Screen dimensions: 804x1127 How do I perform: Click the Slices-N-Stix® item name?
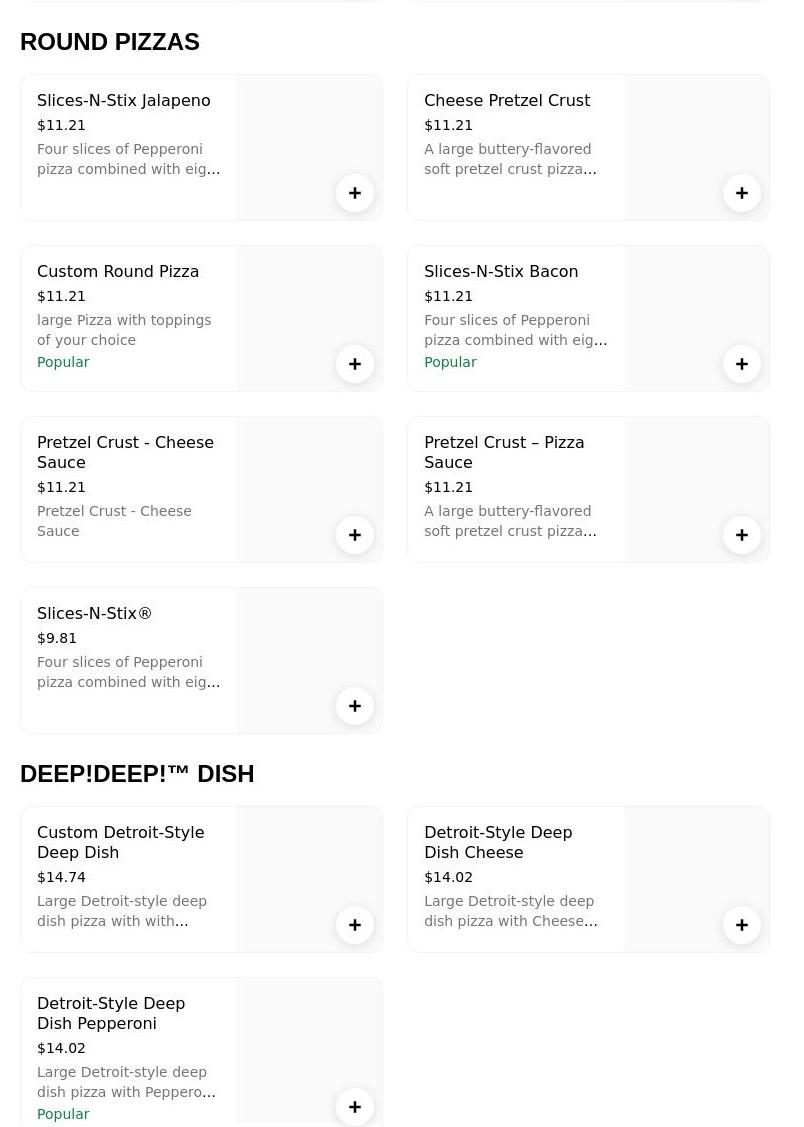[x=94, y=614]
